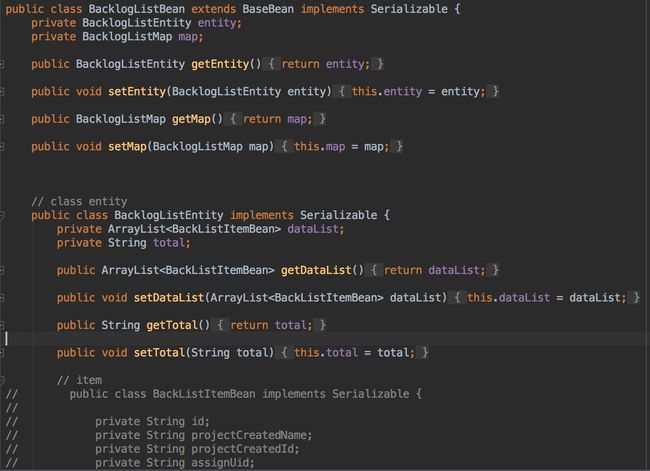Image resolution: width=650 pixels, height=471 pixels.
Task: Expand the folded setDataList() method body
Action: tap(2, 298)
